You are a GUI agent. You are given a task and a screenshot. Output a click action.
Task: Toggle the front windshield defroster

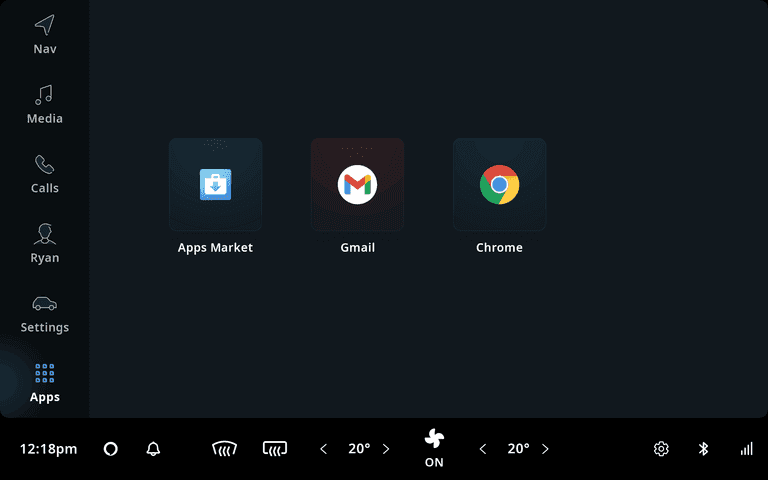225,449
